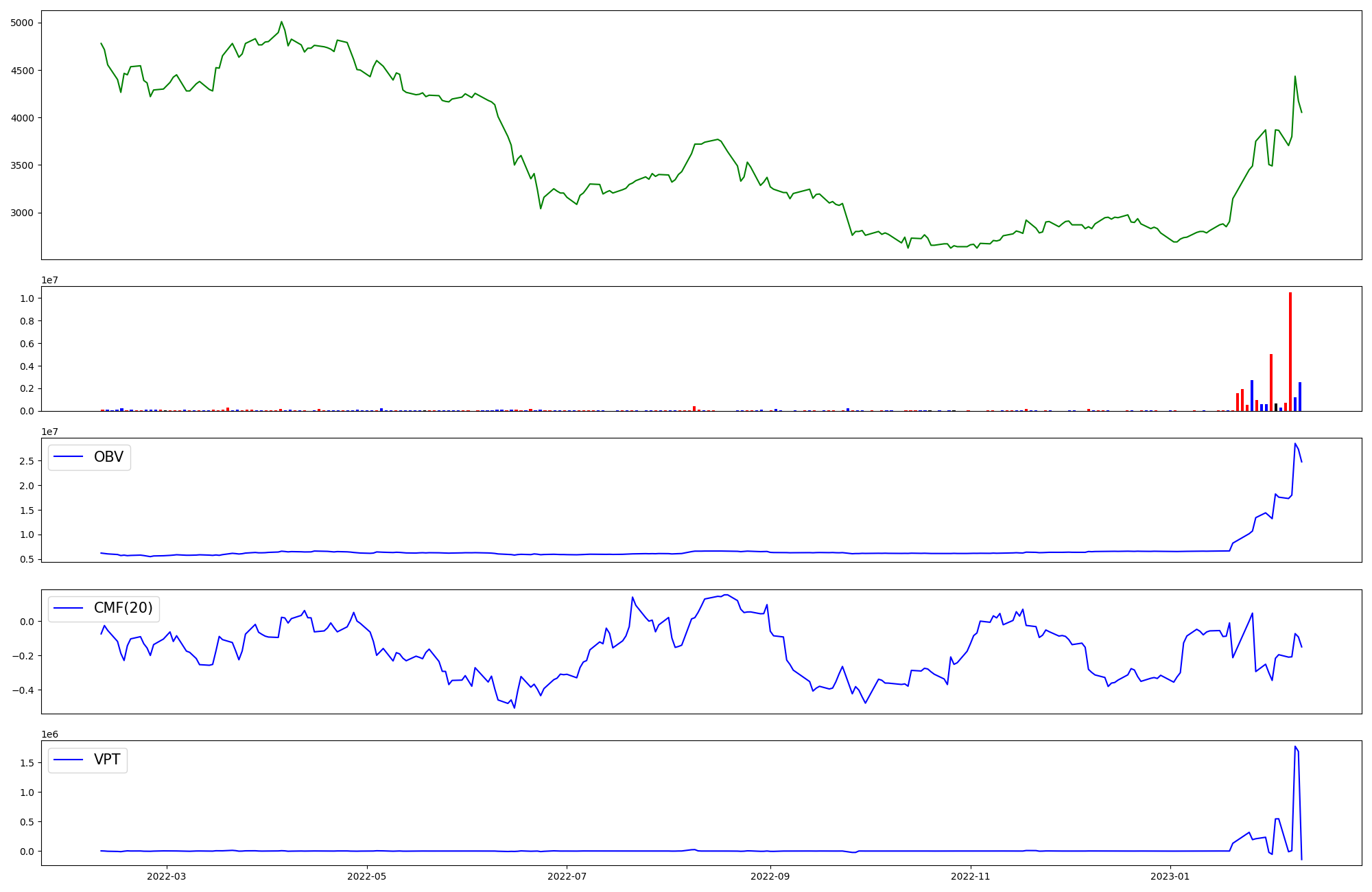This screenshot has width=1372, height=892.
Task: Click the 3000 price axis label
Action: point(23,213)
